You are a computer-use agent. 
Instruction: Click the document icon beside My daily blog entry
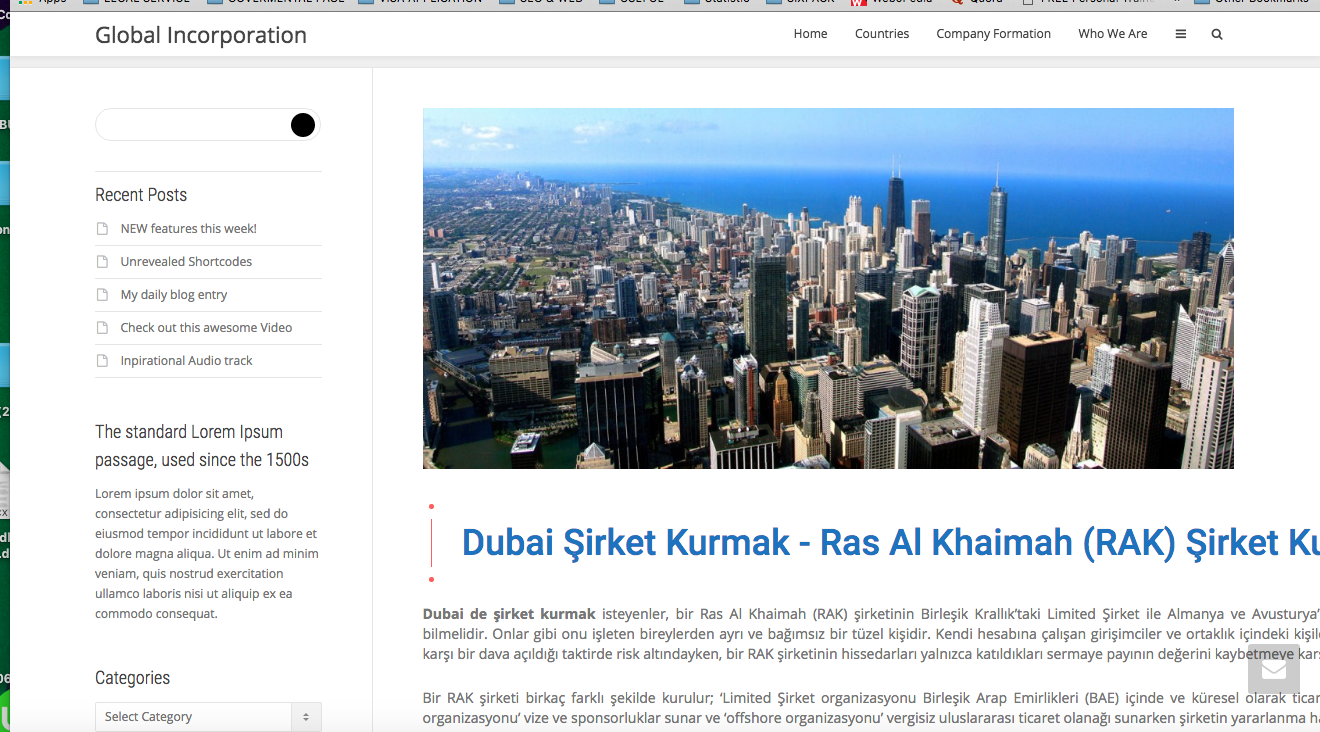[102, 295]
